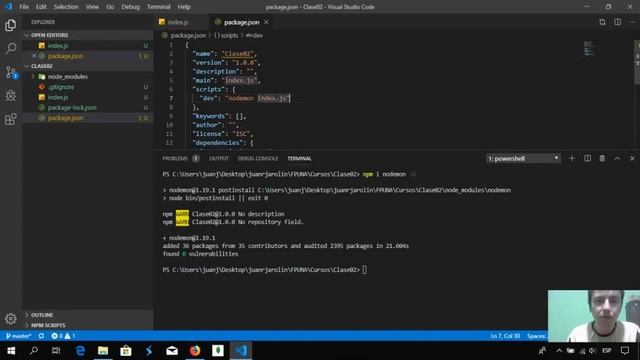Click the Open Changes icon in editor toolbar
Screen dimensions: 640x360
602,22
